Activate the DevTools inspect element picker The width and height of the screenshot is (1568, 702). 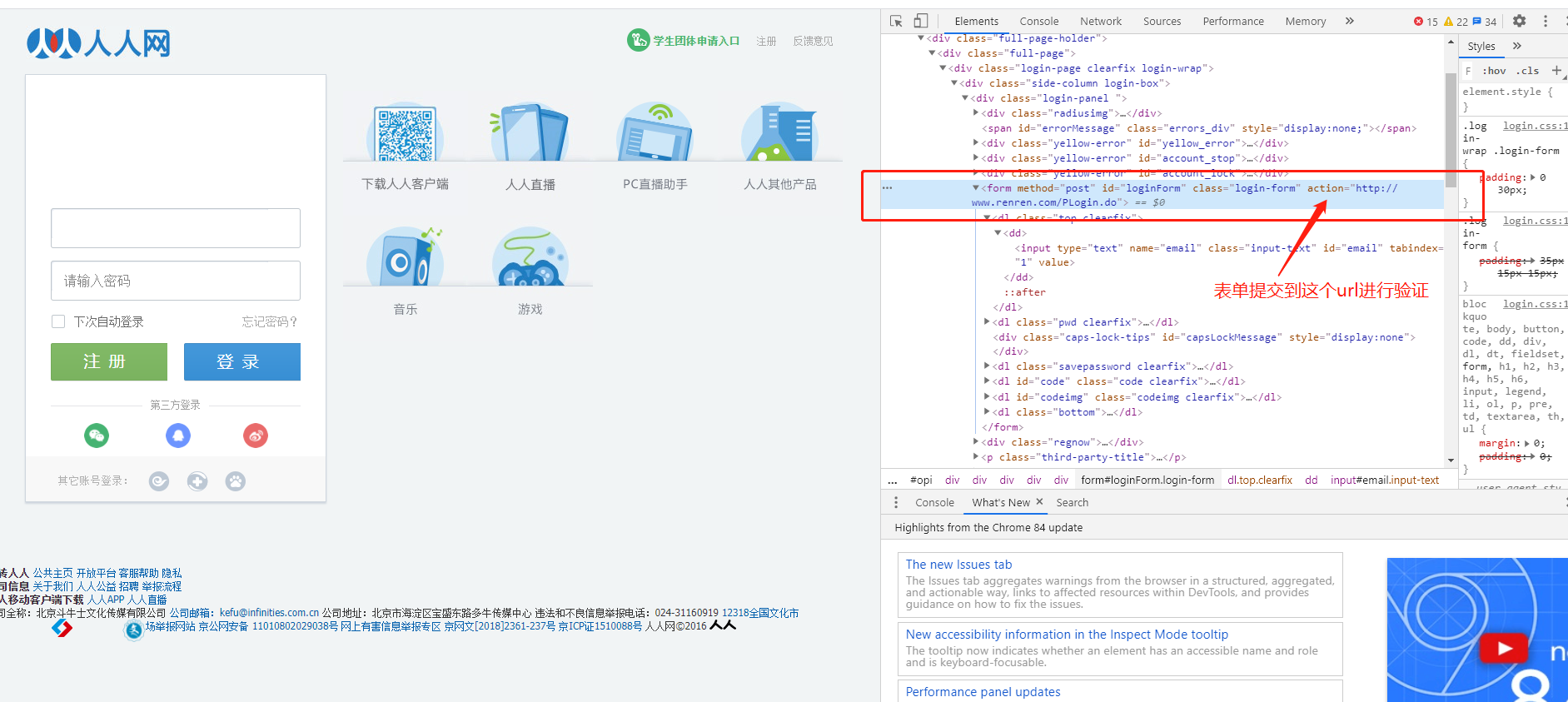coord(896,21)
